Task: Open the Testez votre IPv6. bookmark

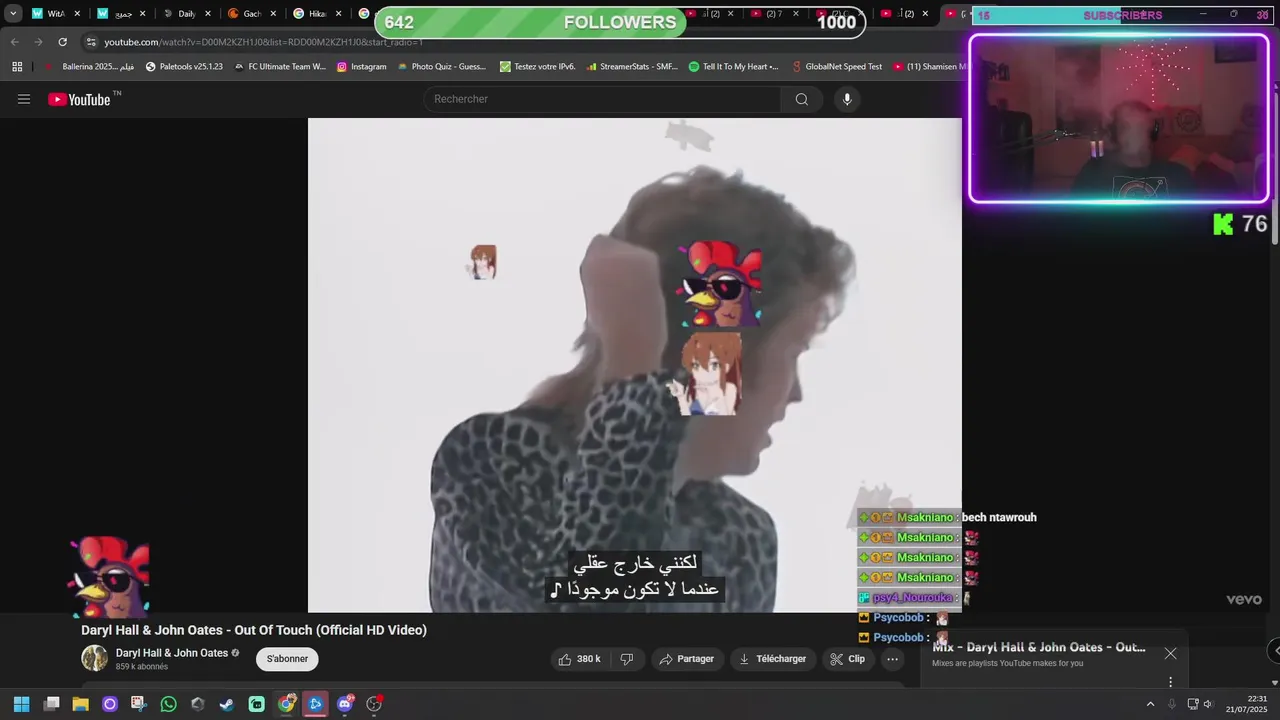Action: point(537,67)
